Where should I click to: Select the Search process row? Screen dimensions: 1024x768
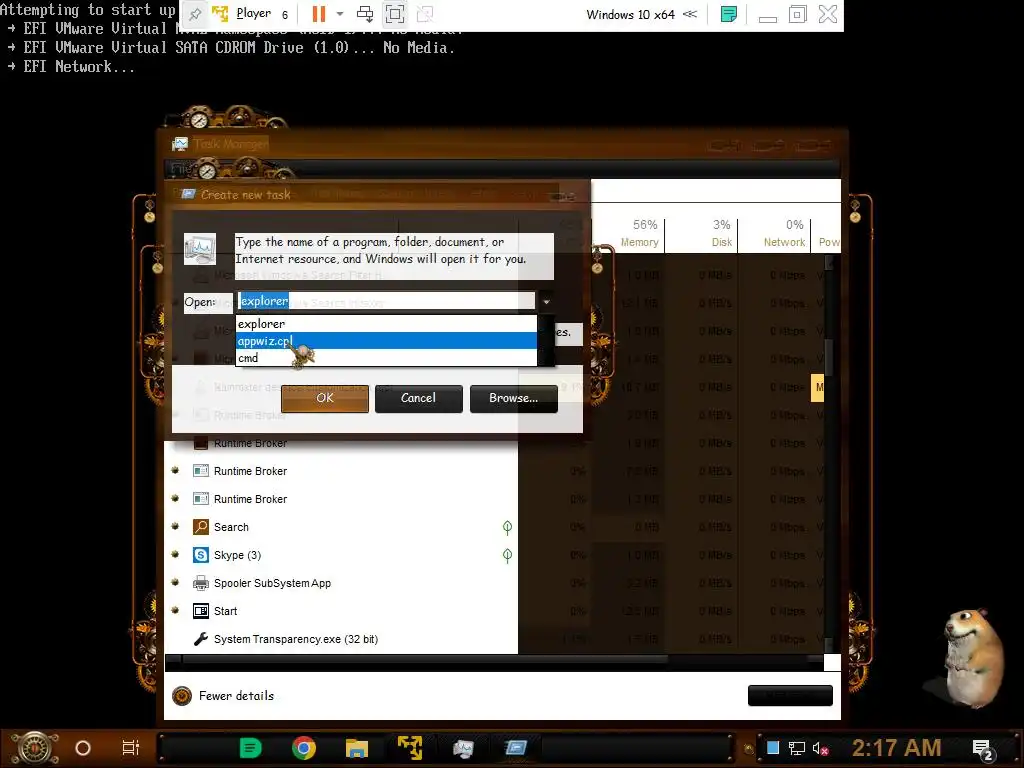click(342, 527)
